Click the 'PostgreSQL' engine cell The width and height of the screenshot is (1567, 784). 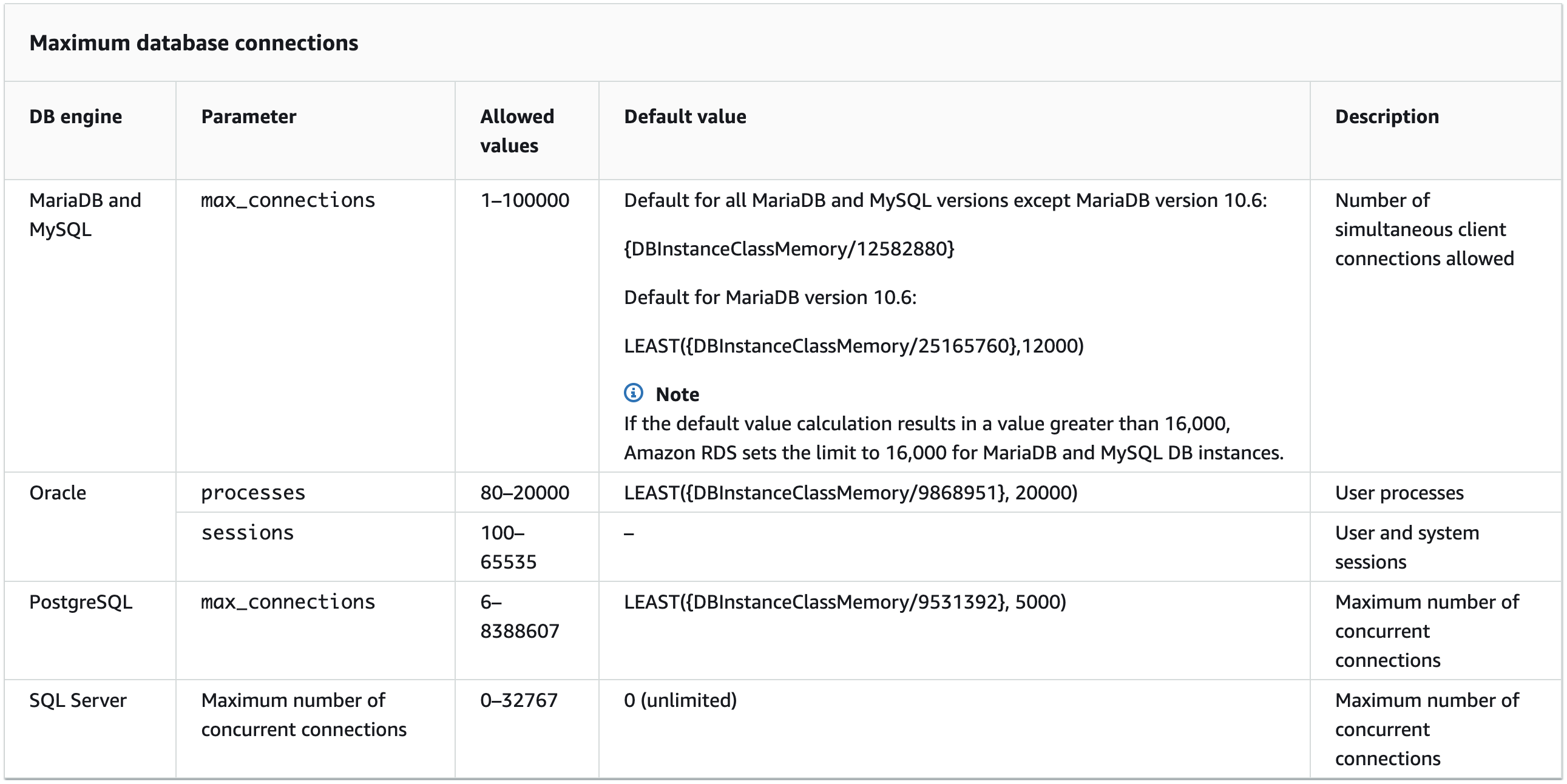point(80,602)
